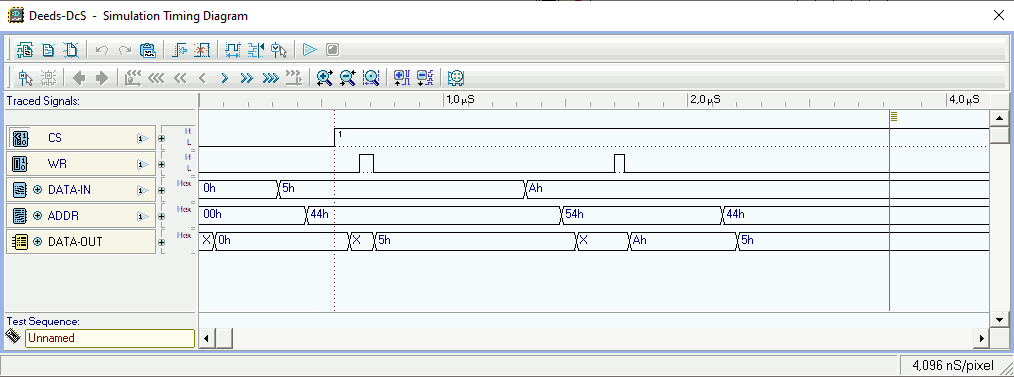Viewport: 1014px width, 377px height.
Task: Expand the DATA-IN signal bus
Action: (37, 190)
